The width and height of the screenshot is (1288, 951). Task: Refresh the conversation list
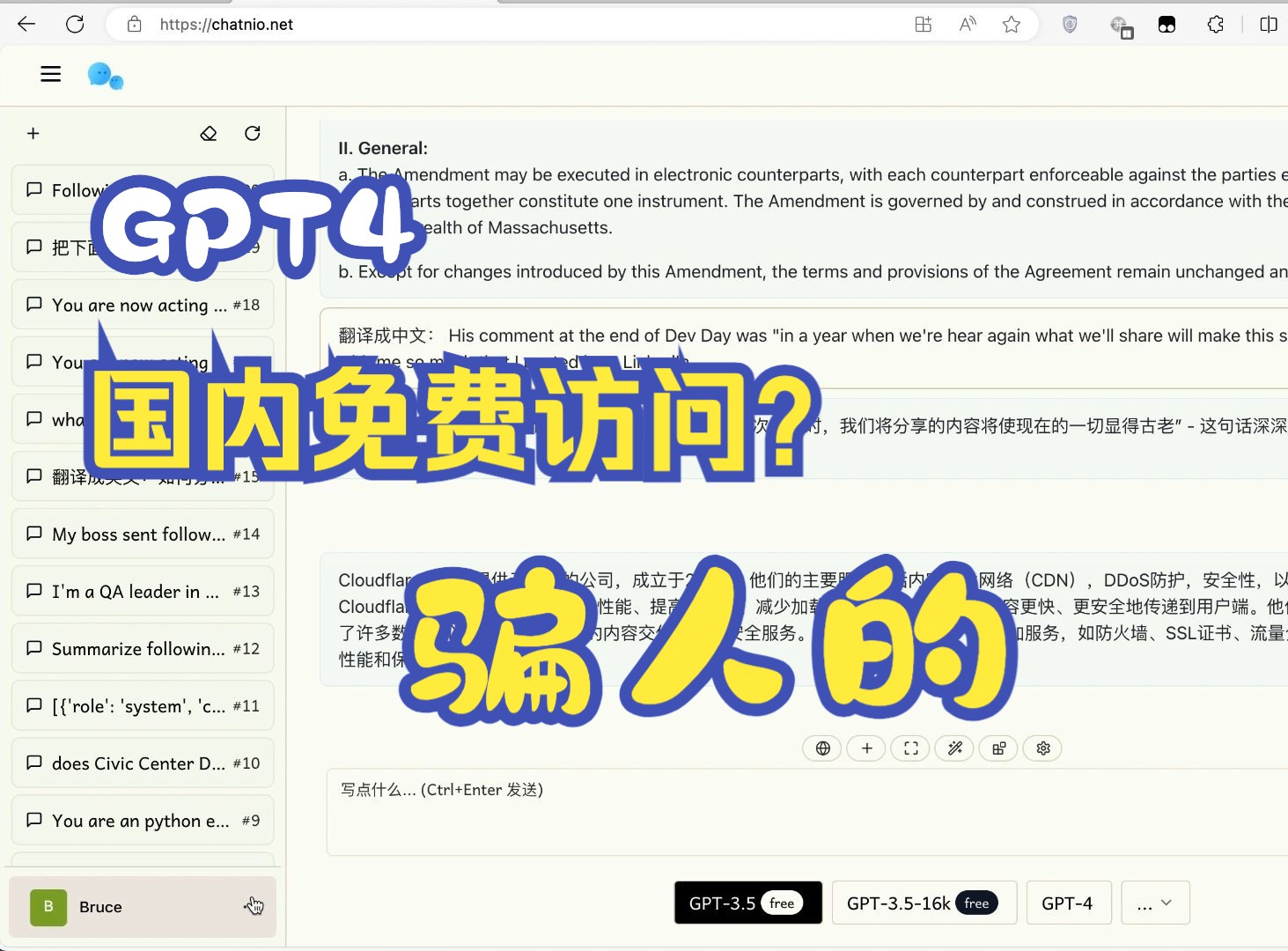tap(253, 134)
